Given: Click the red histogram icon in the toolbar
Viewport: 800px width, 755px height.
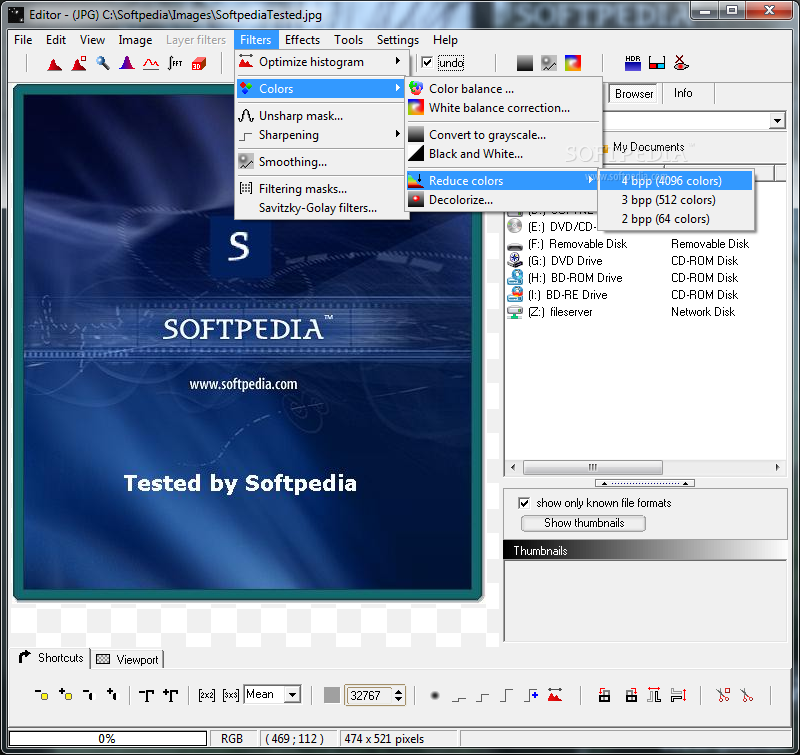Looking at the screenshot, I should click(x=55, y=64).
